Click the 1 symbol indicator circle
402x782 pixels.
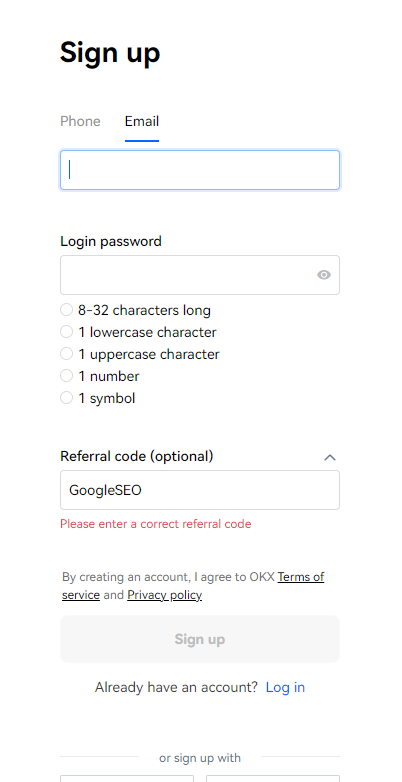66,398
